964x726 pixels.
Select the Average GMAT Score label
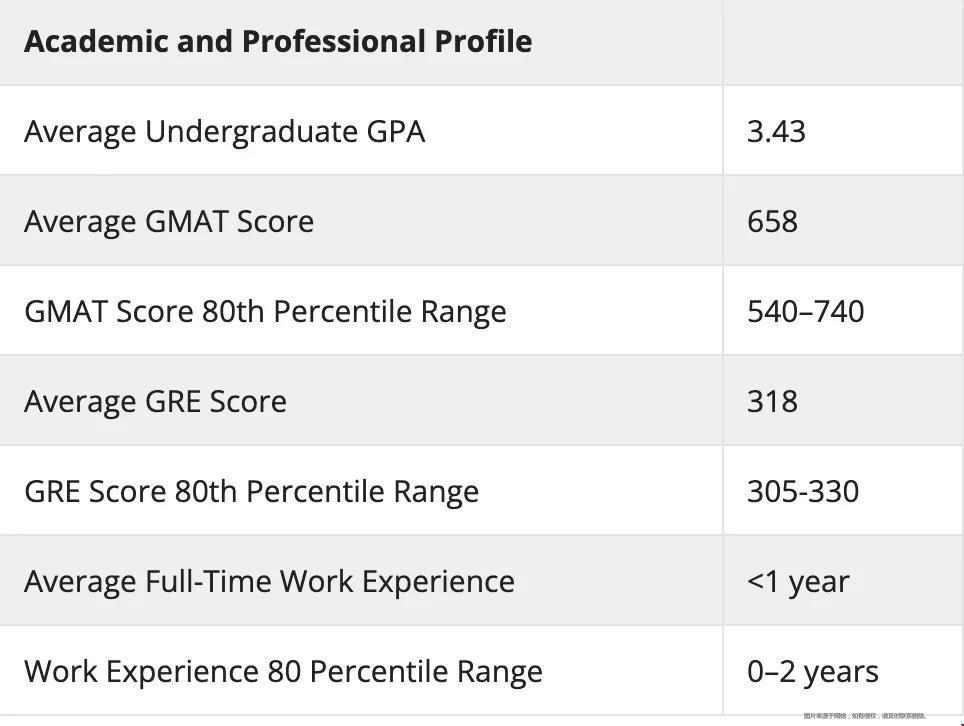coord(169,221)
